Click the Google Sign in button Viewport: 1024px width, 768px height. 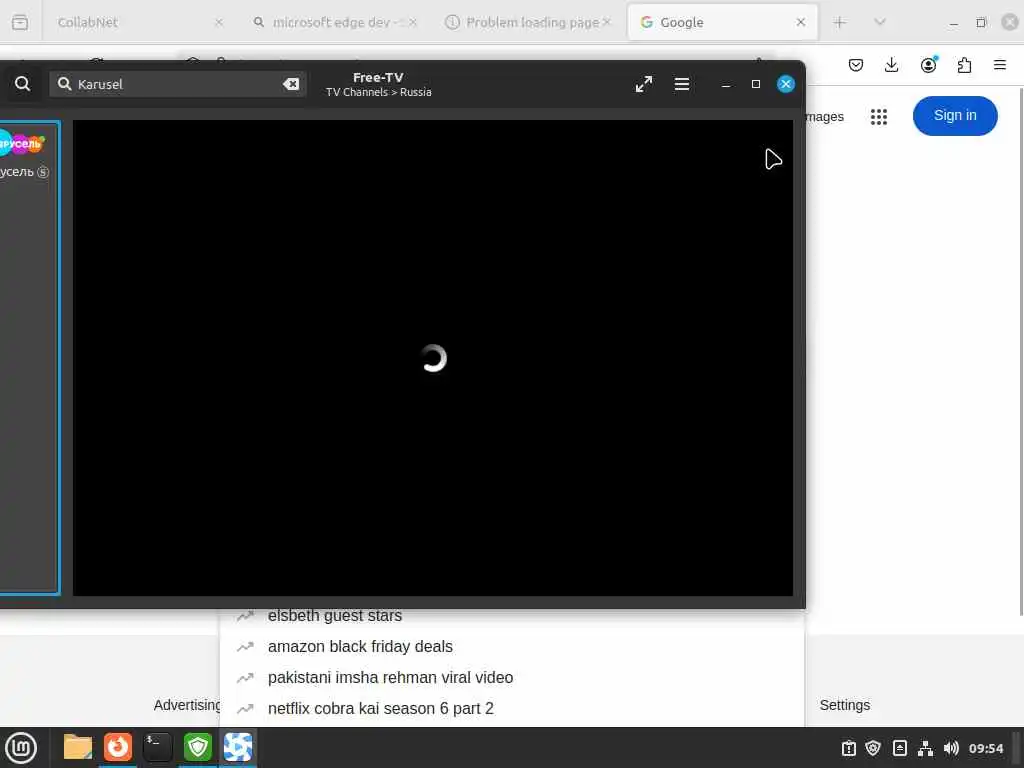coord(955,116)
